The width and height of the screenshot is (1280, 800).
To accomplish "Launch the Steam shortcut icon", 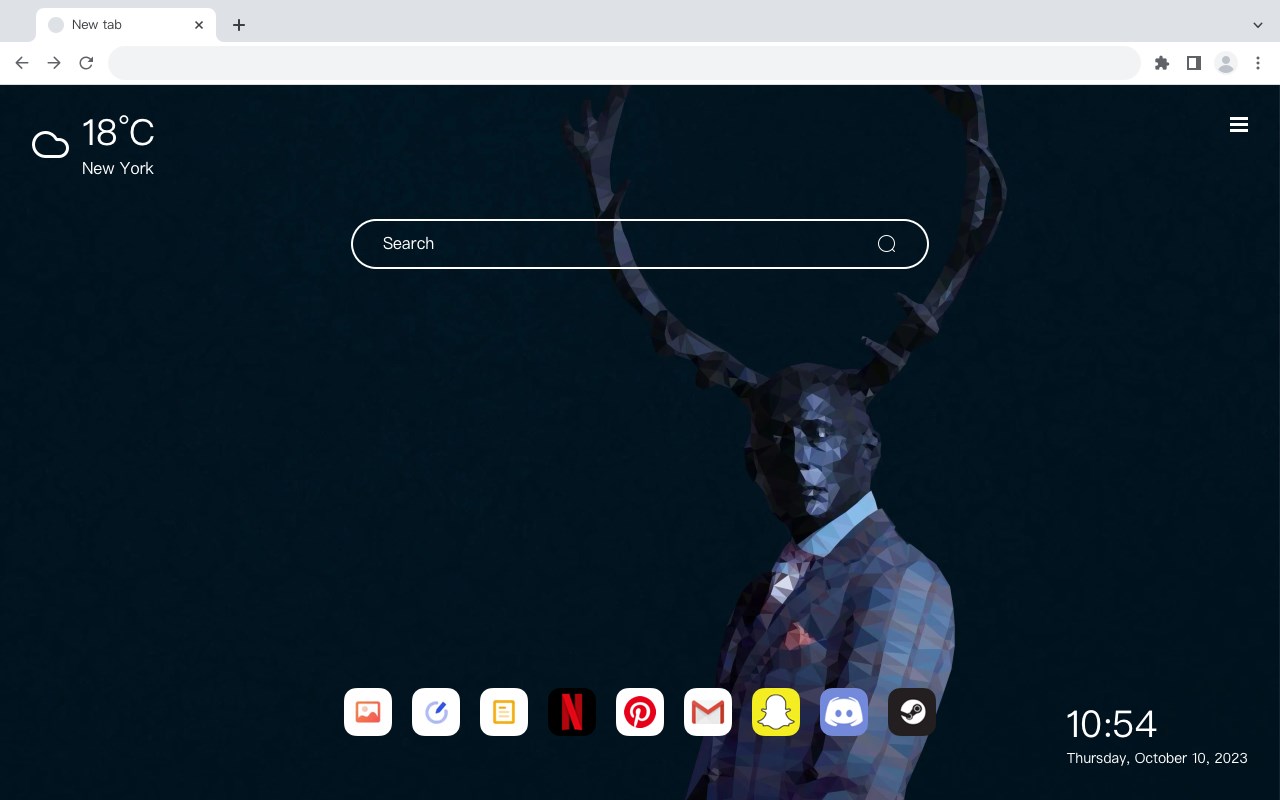I will click(x=912, y=712).
